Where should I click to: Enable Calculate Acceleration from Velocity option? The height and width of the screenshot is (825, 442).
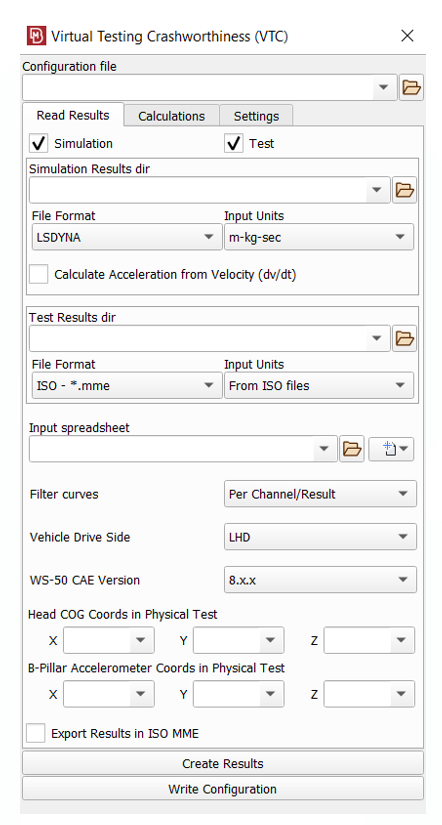(39, 274)
